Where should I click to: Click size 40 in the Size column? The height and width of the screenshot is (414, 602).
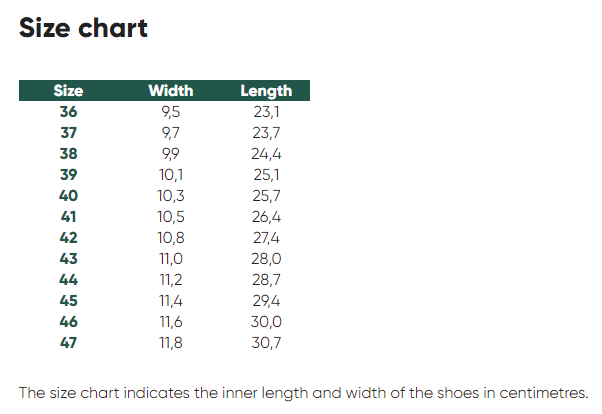[68, 195]
